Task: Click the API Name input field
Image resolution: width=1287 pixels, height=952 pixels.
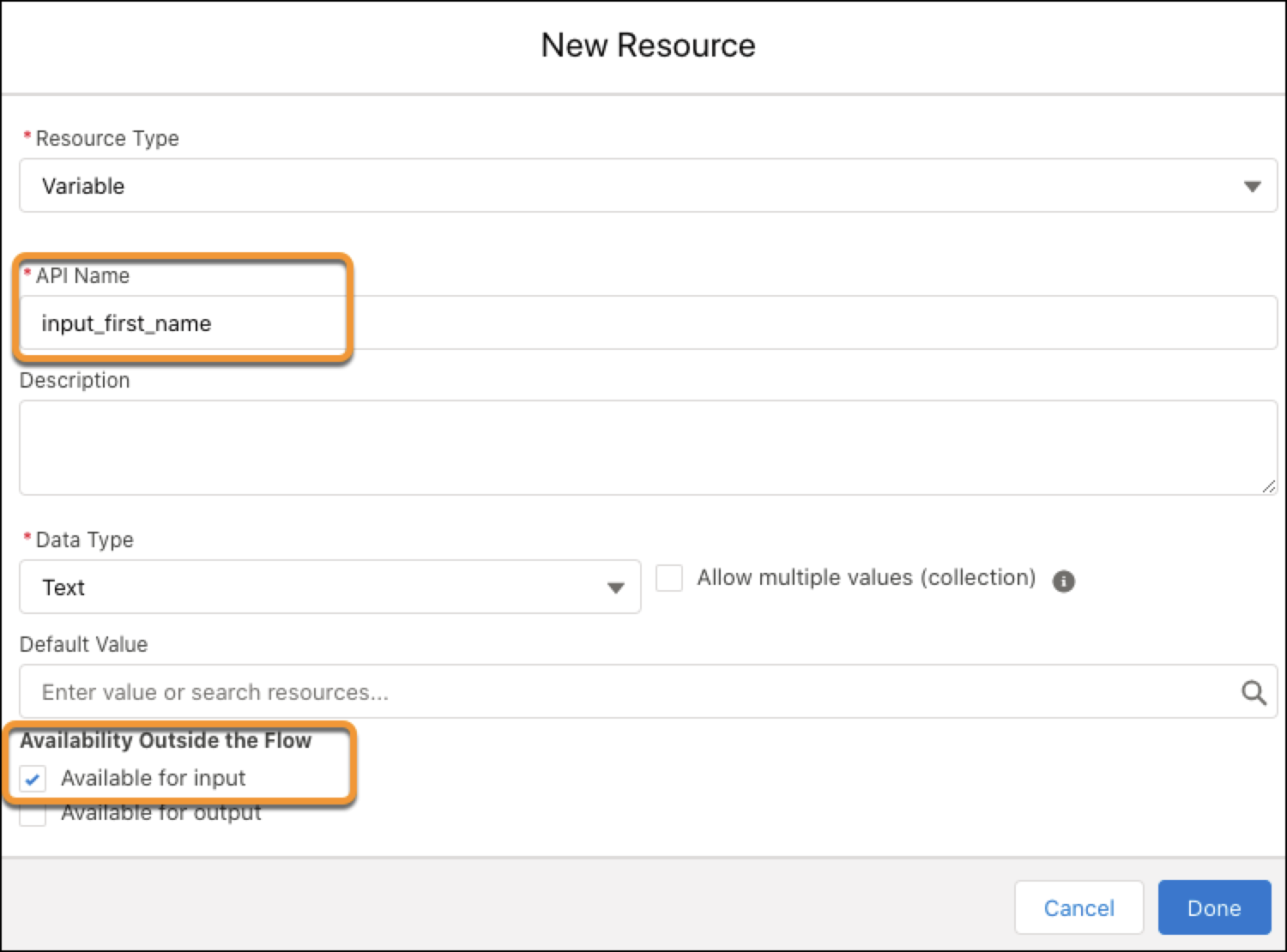Action: pos(648,322)
